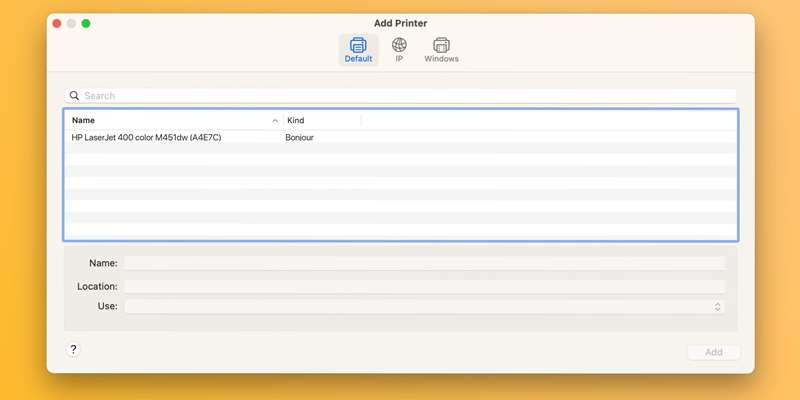Click into the Name text field
The width and height of the screenshot is (800, 400).
click(x=424, y=263)
